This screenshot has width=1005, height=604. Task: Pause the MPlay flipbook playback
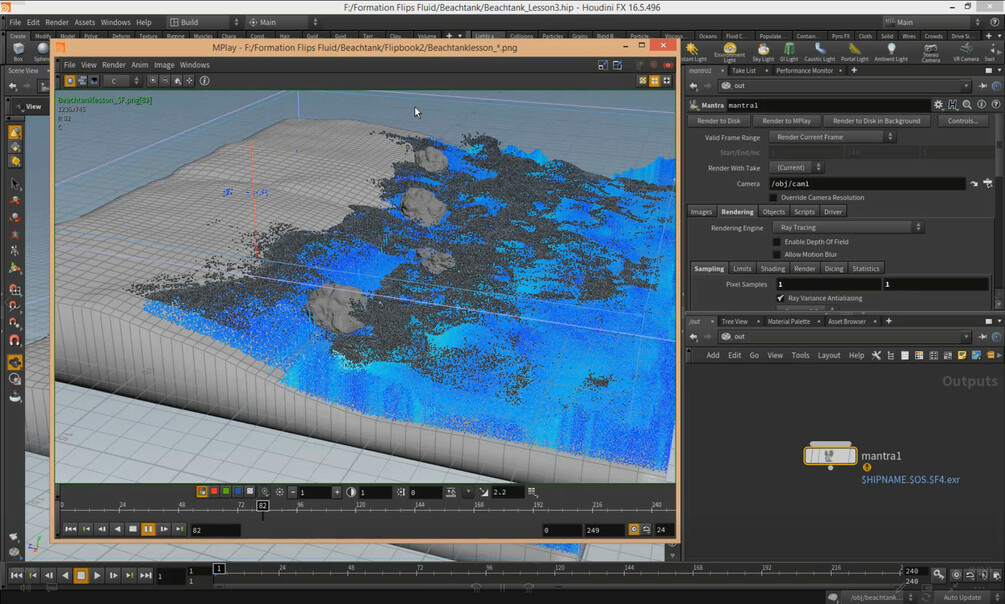148,529
